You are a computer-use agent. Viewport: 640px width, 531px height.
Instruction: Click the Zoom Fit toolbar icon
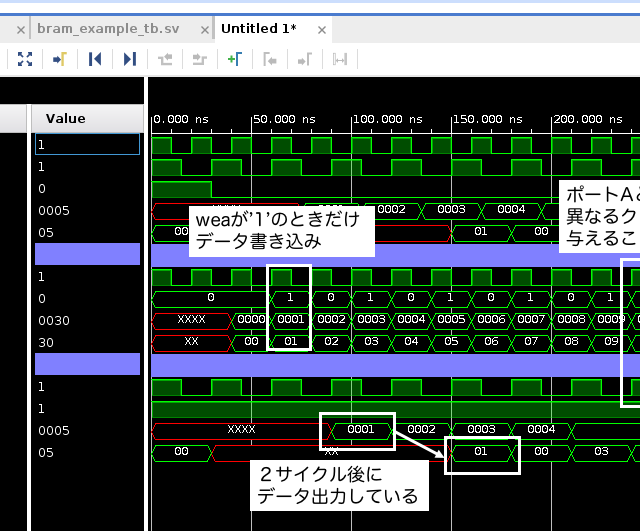25,60
